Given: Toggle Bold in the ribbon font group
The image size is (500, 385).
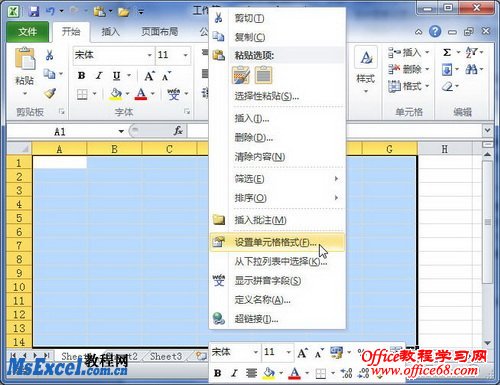Looking at the screenshot, I should (x=81, y=76).
